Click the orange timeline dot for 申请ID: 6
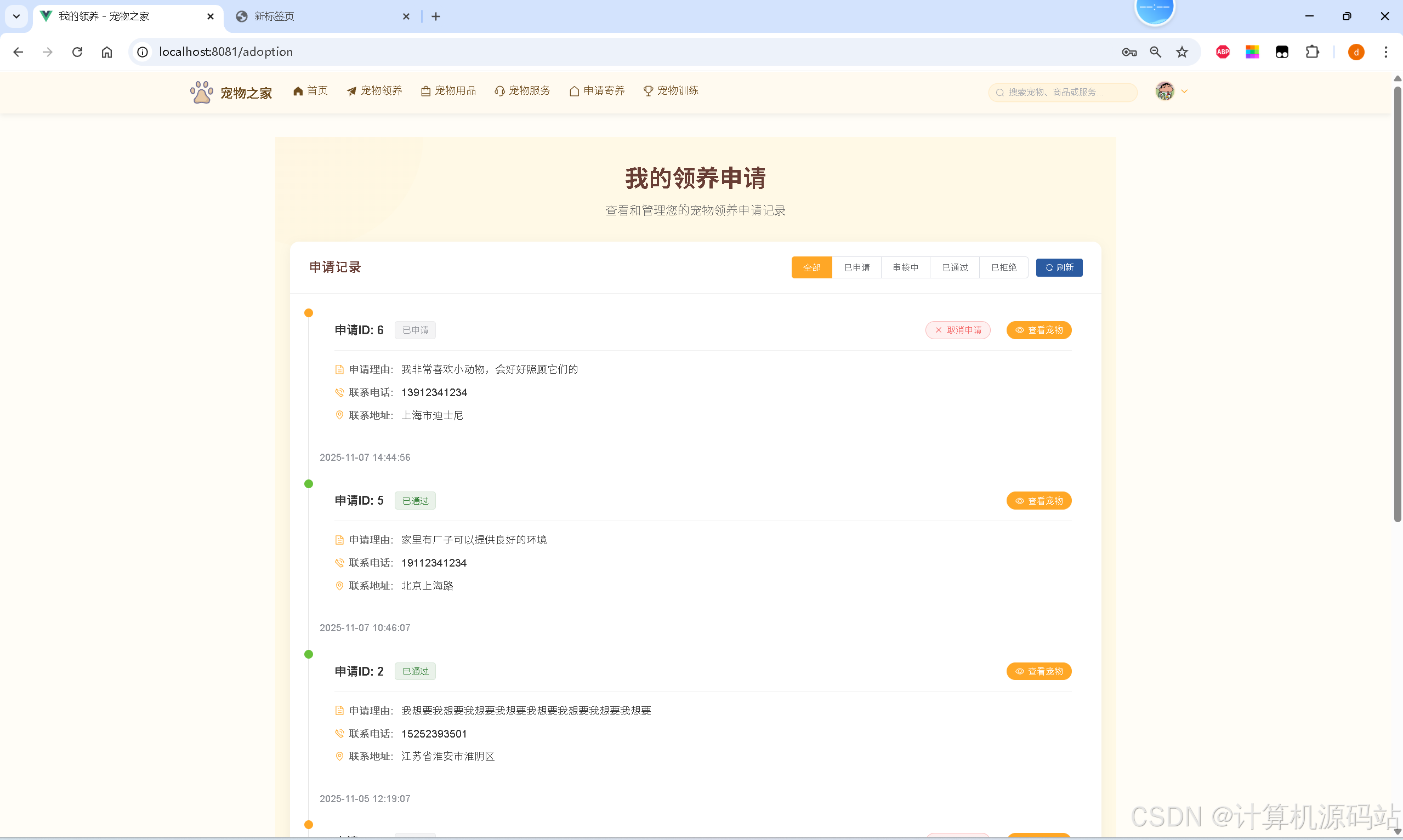 309,313
